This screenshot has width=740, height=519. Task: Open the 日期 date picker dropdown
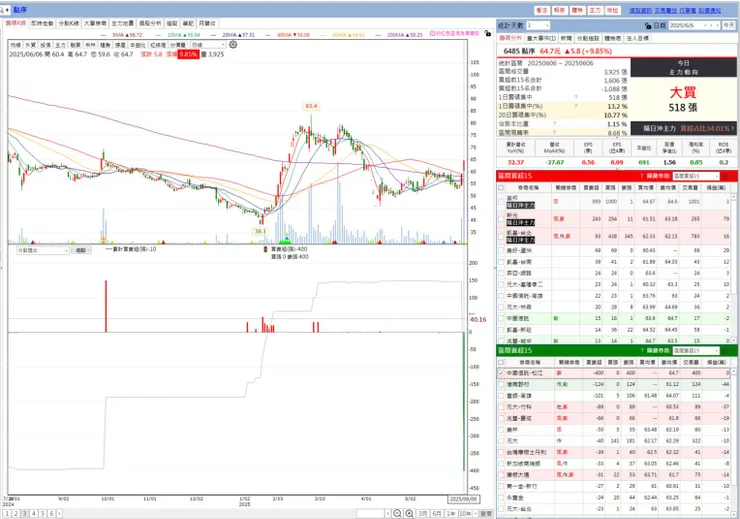[706, 25]
